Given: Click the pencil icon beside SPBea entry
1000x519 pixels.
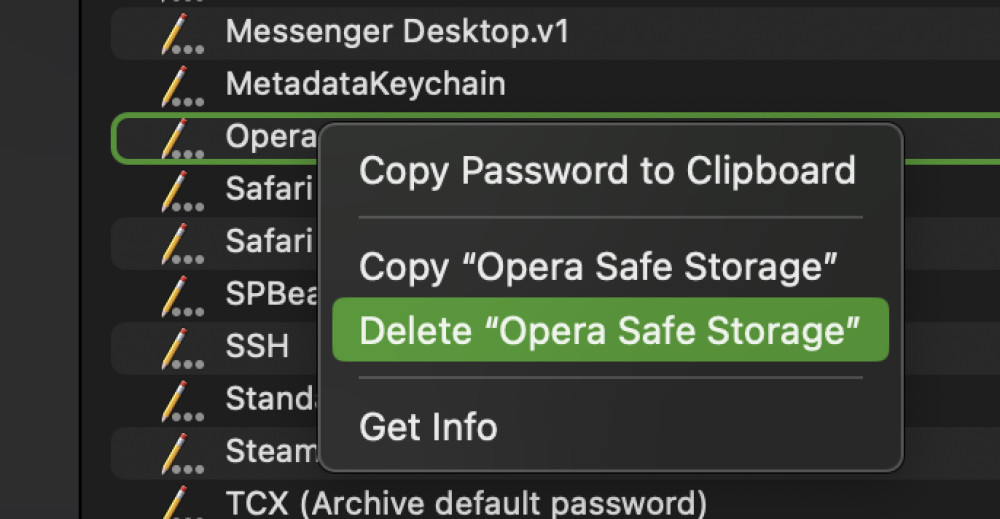Looking at the screenshot, I should coord(182,296).
